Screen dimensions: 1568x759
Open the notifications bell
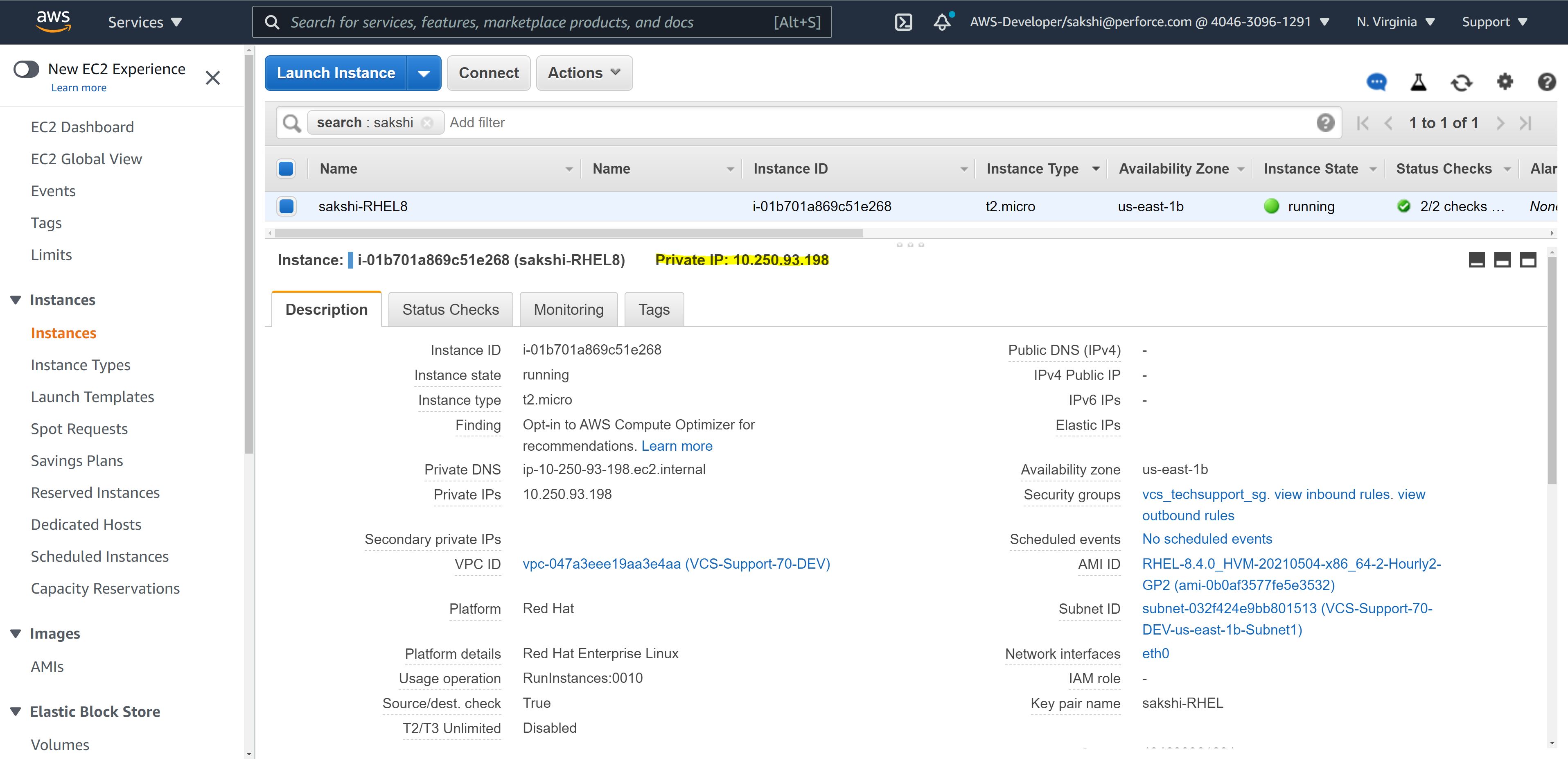[942, 23]
